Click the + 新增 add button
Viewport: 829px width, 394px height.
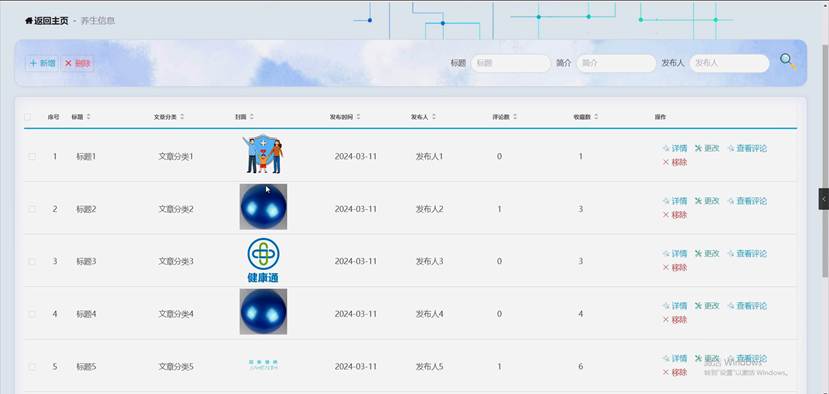click(x=42, y=63)
